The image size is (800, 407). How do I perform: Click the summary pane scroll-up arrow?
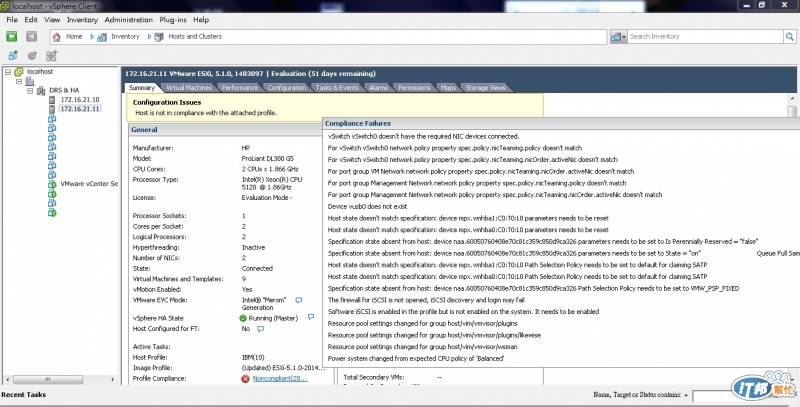point(792,98)
